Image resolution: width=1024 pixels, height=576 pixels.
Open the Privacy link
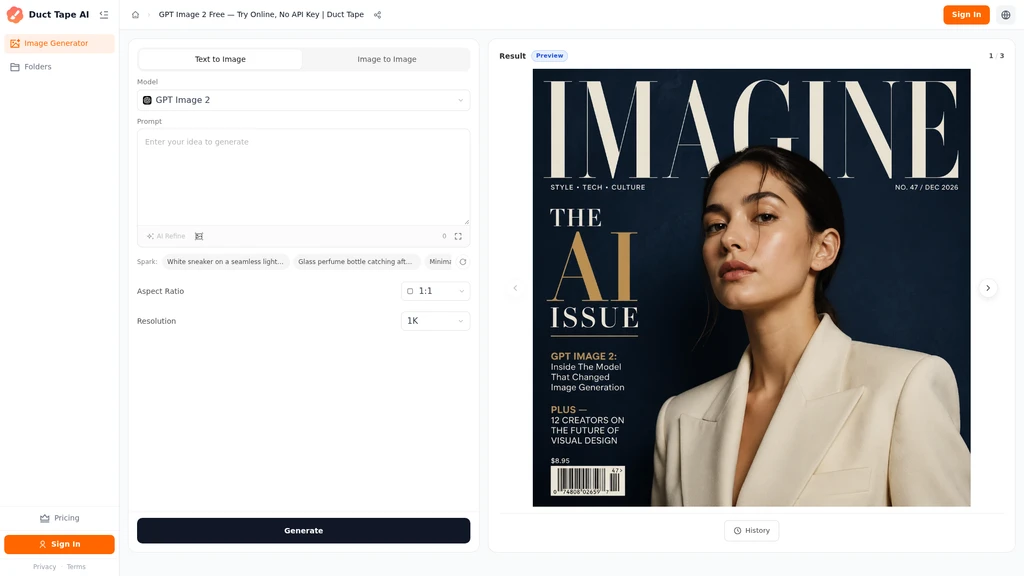pos(44,567)
